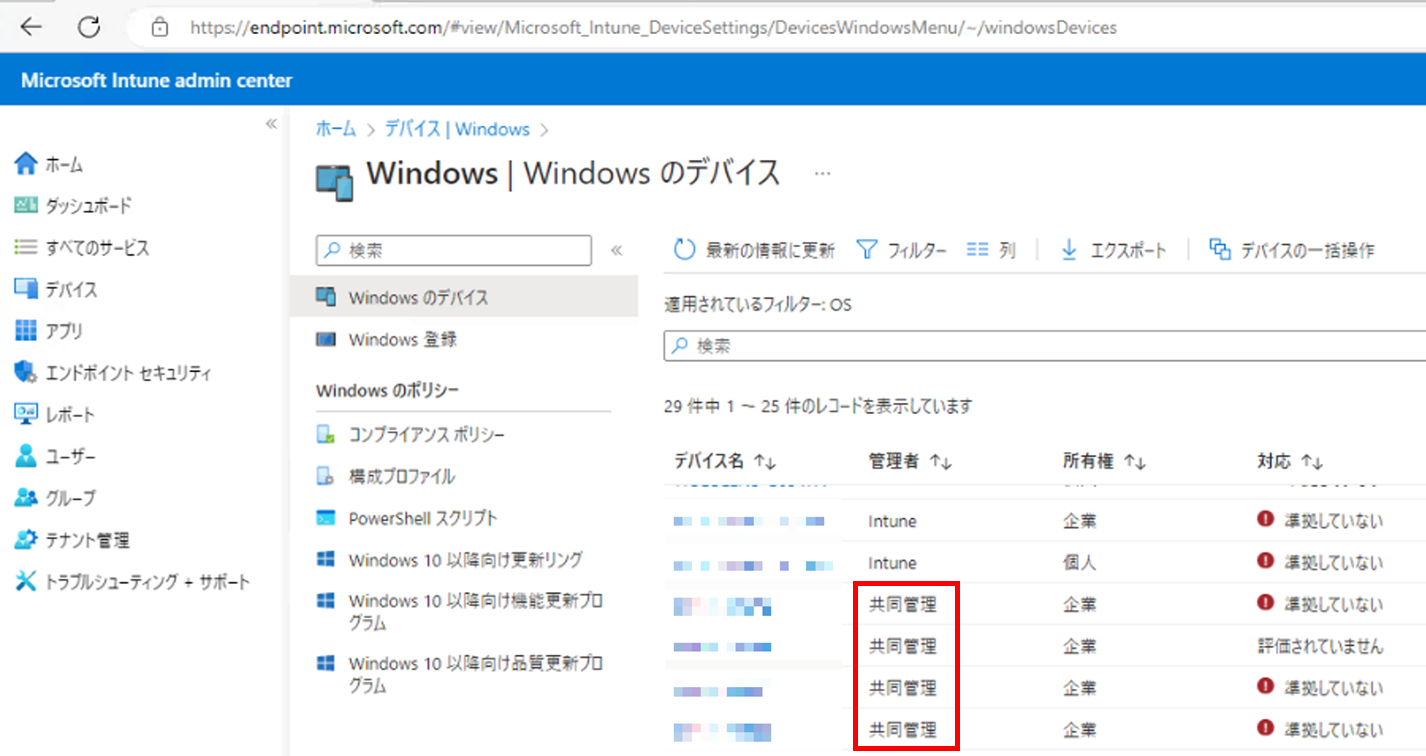This screenshot has height=756, width=1426.
Task: Click the dashboard chart icon in sidebar
Action: point(26,205)
